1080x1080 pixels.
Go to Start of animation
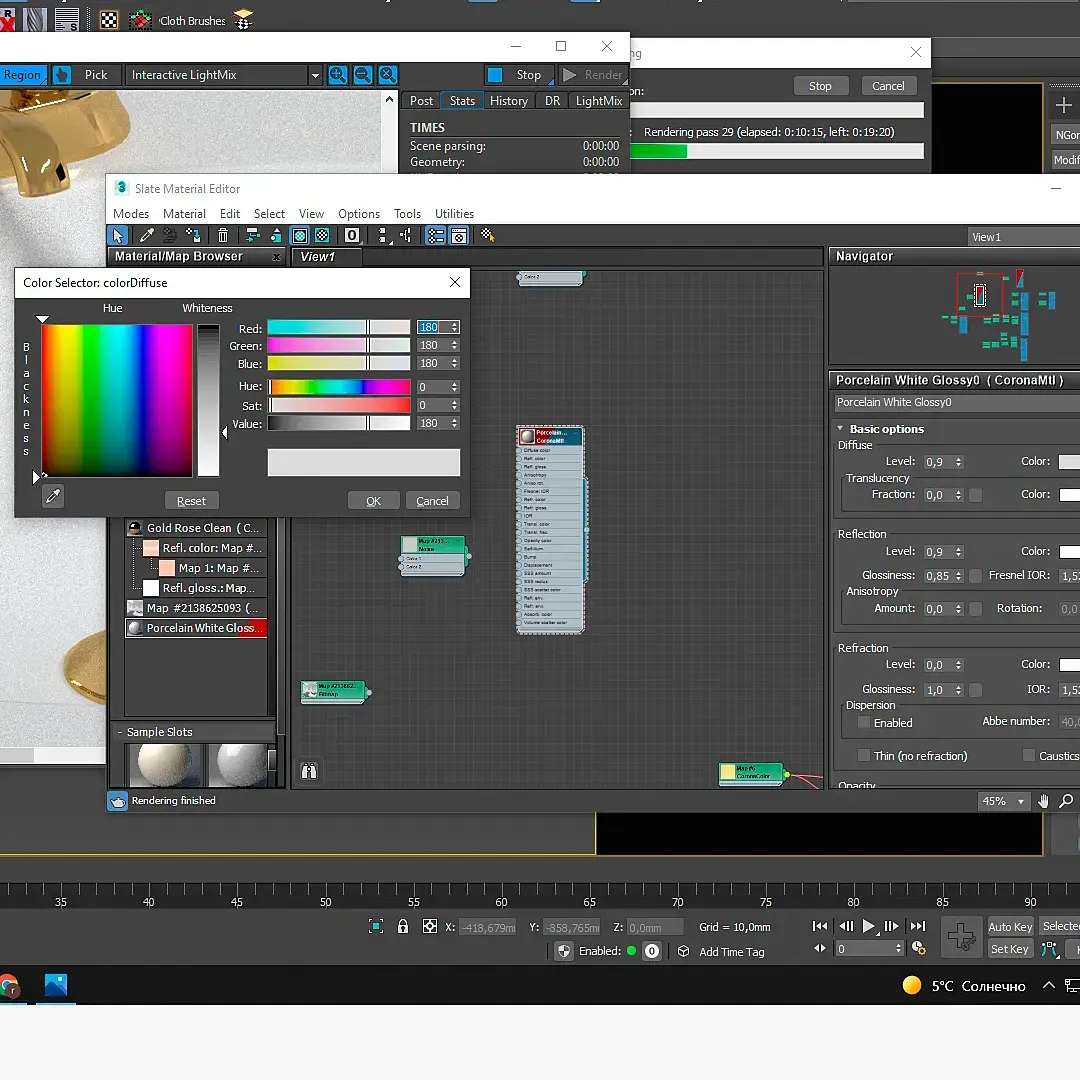tap(820, 926)
